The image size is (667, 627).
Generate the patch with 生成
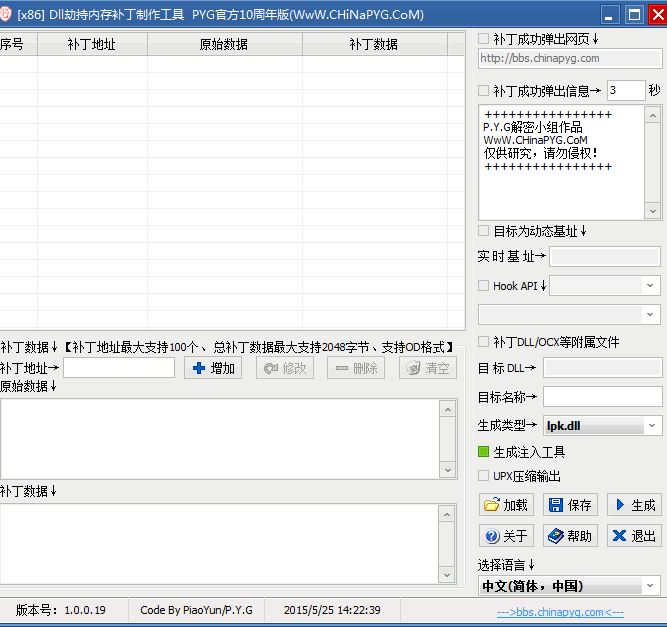point(635,505)
